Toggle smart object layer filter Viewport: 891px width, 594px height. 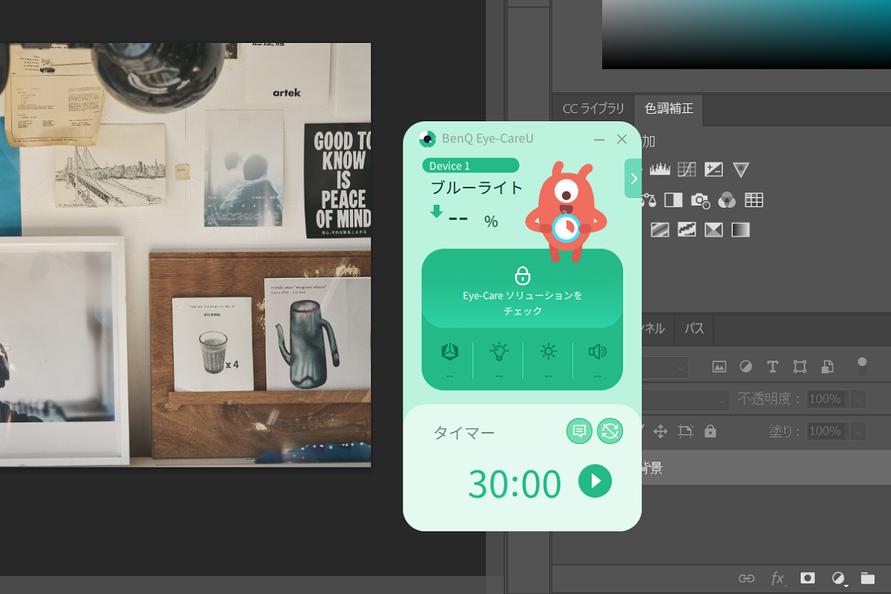[827, 367]
